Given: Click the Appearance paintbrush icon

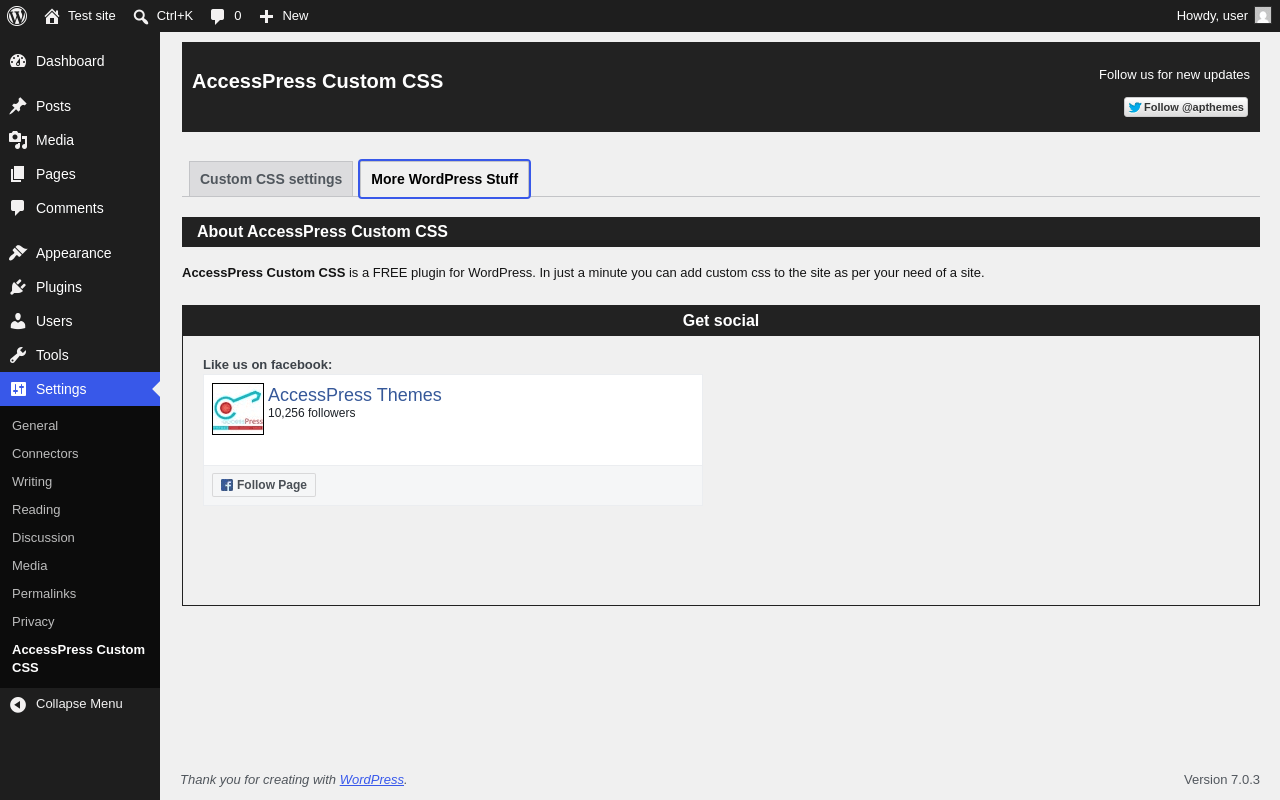Looking at the screenshot, I should point(18,253).
